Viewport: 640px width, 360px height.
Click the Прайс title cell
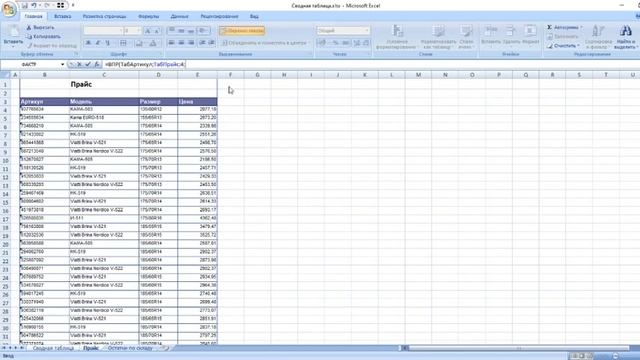81,84
